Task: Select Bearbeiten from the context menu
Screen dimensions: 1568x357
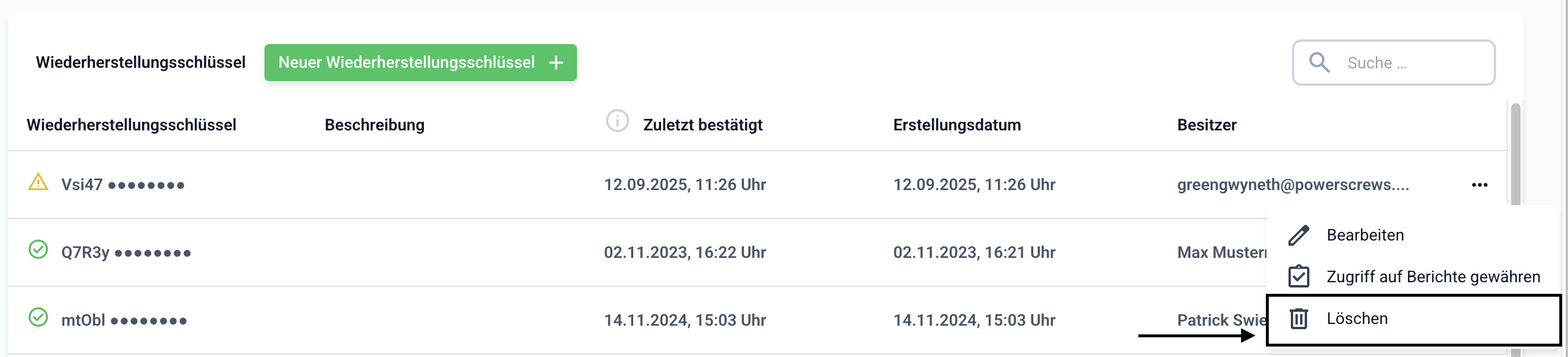Action: pyautogui.click(x=1364, y=235)
